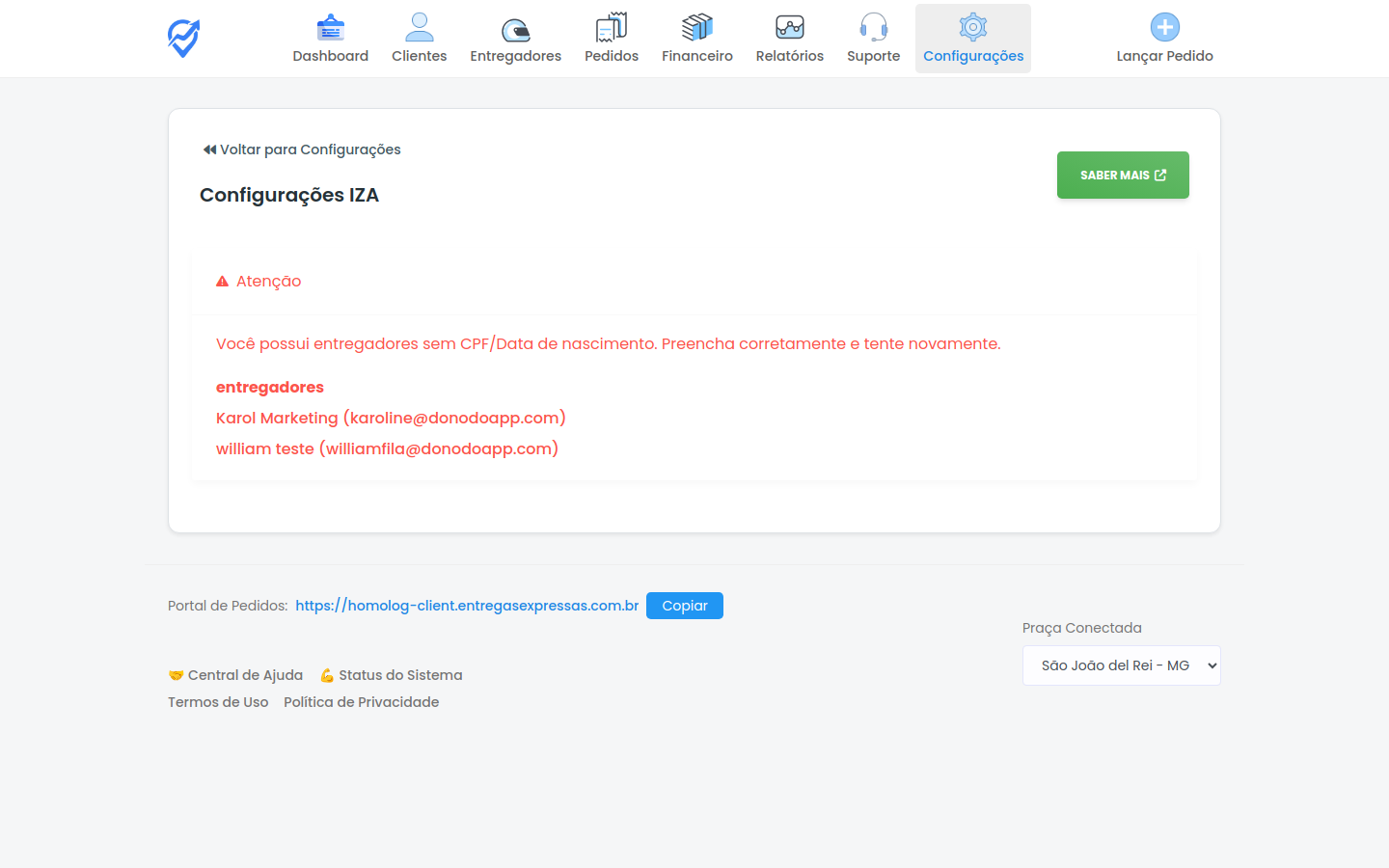Click the Financeiro money stack icon

pyautogui.click(x=696, y=26)
